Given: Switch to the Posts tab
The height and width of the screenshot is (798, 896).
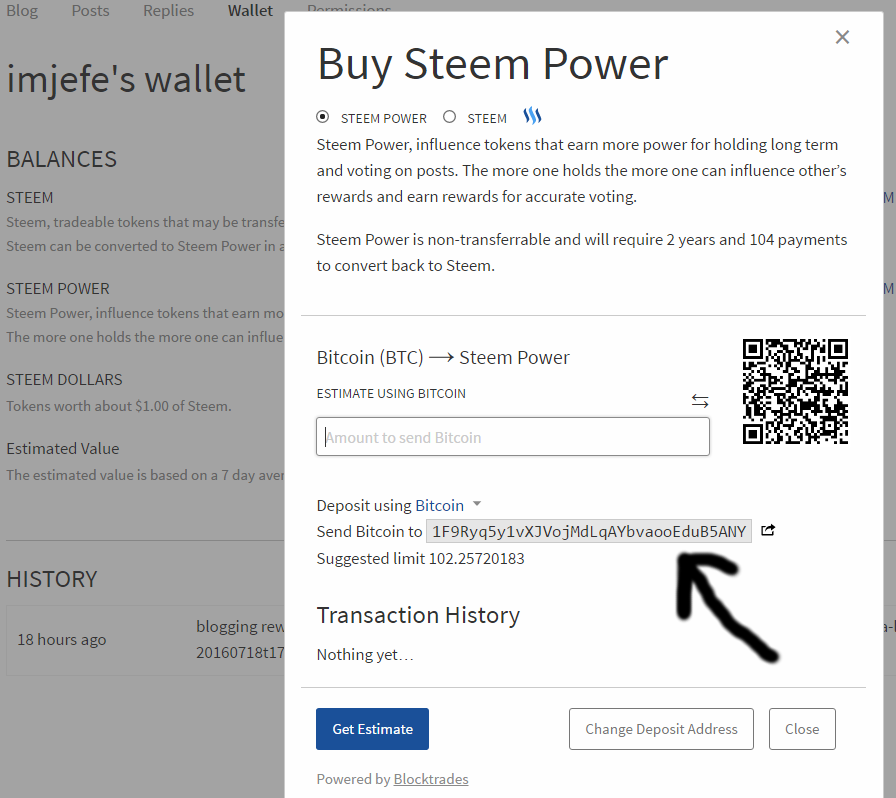Looking at the screenshot, I should tap(90, 10).
